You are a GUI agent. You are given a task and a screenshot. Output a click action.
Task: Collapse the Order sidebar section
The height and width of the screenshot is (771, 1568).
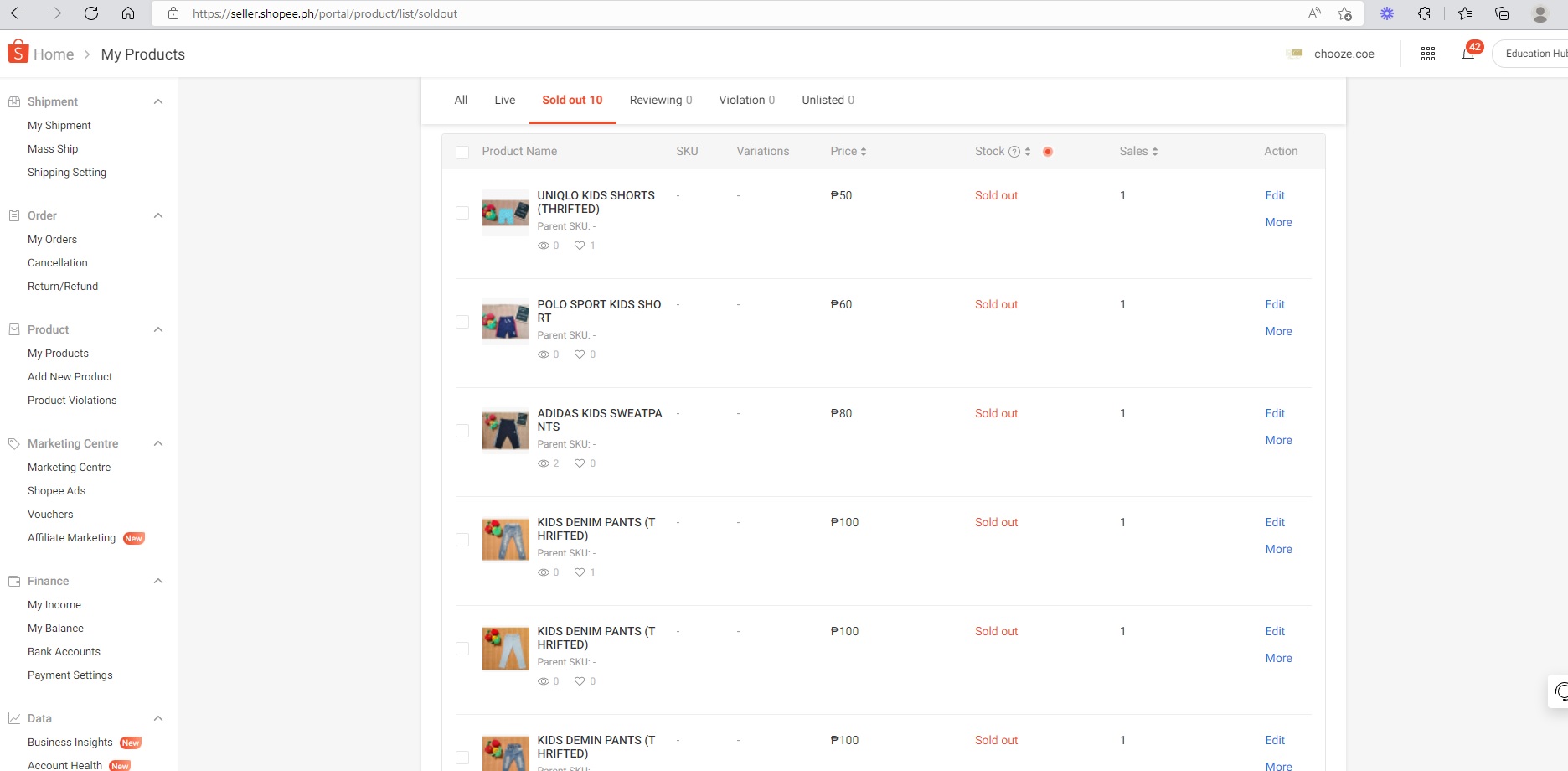tap(158, 215)
